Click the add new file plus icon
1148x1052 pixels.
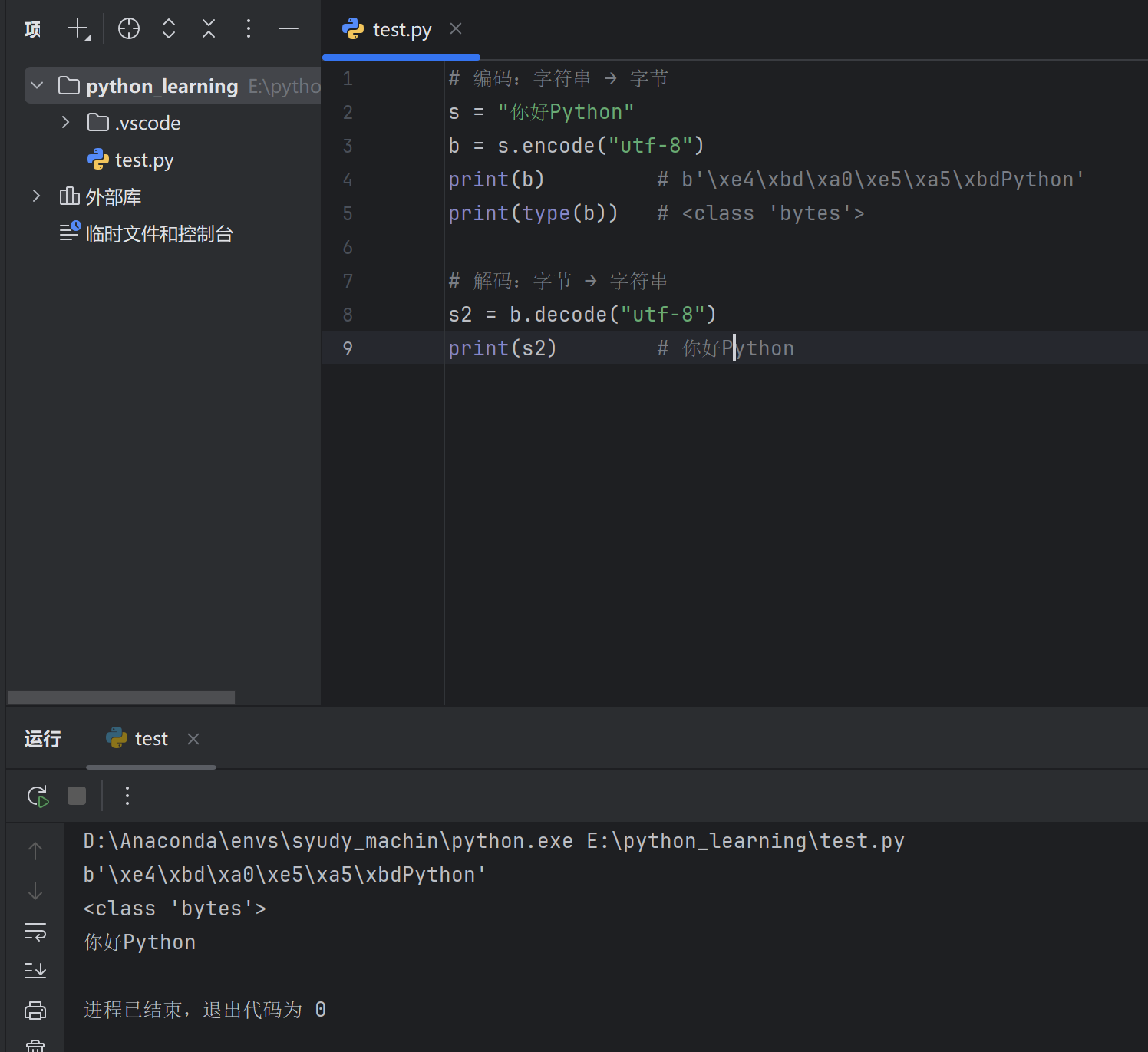pos(78,29)
